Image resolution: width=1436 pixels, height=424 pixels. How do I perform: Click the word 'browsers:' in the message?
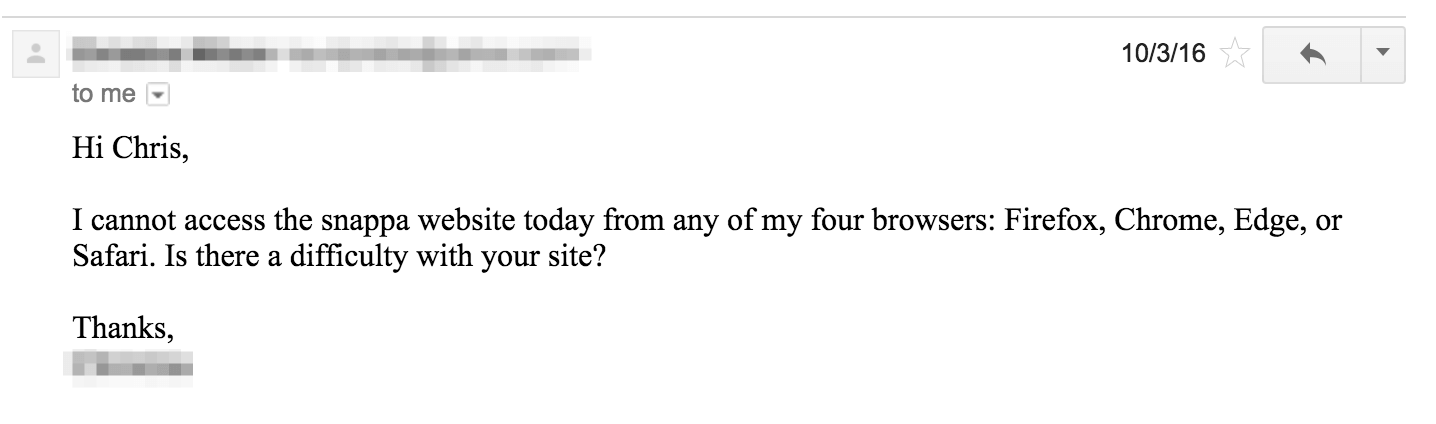coord(928,223)
